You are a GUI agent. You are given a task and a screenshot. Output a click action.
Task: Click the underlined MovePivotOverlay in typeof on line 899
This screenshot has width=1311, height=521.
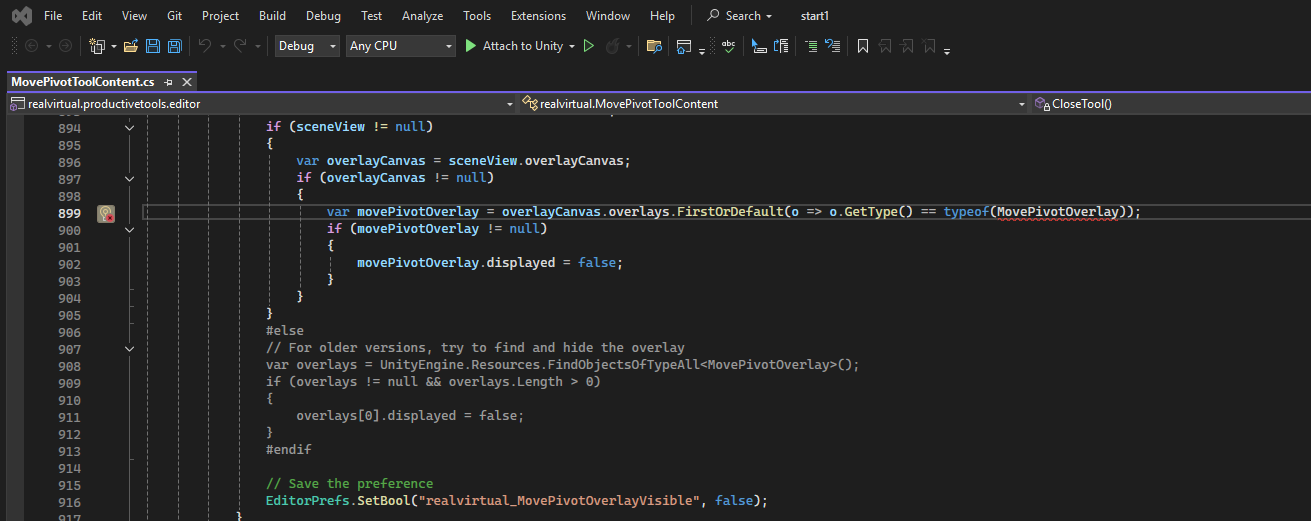coord(1057,212)
